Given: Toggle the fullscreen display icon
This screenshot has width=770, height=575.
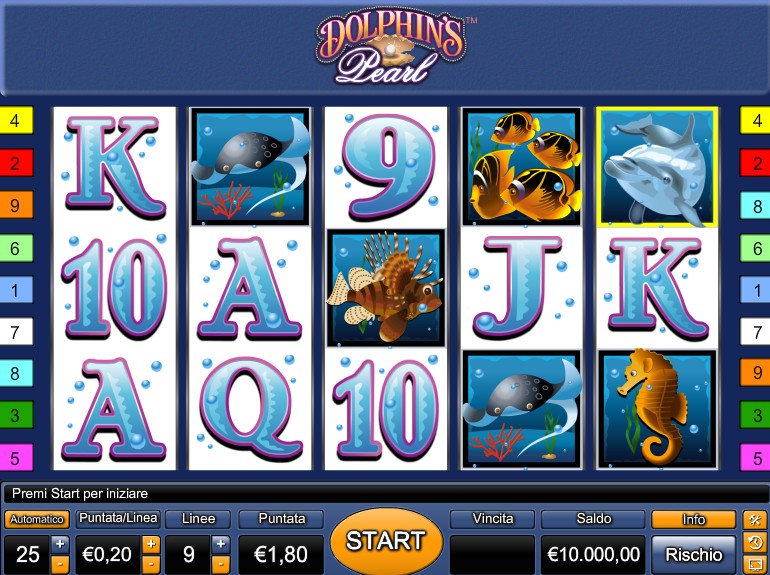Looking at the screenshot, I should pos(755,564).
